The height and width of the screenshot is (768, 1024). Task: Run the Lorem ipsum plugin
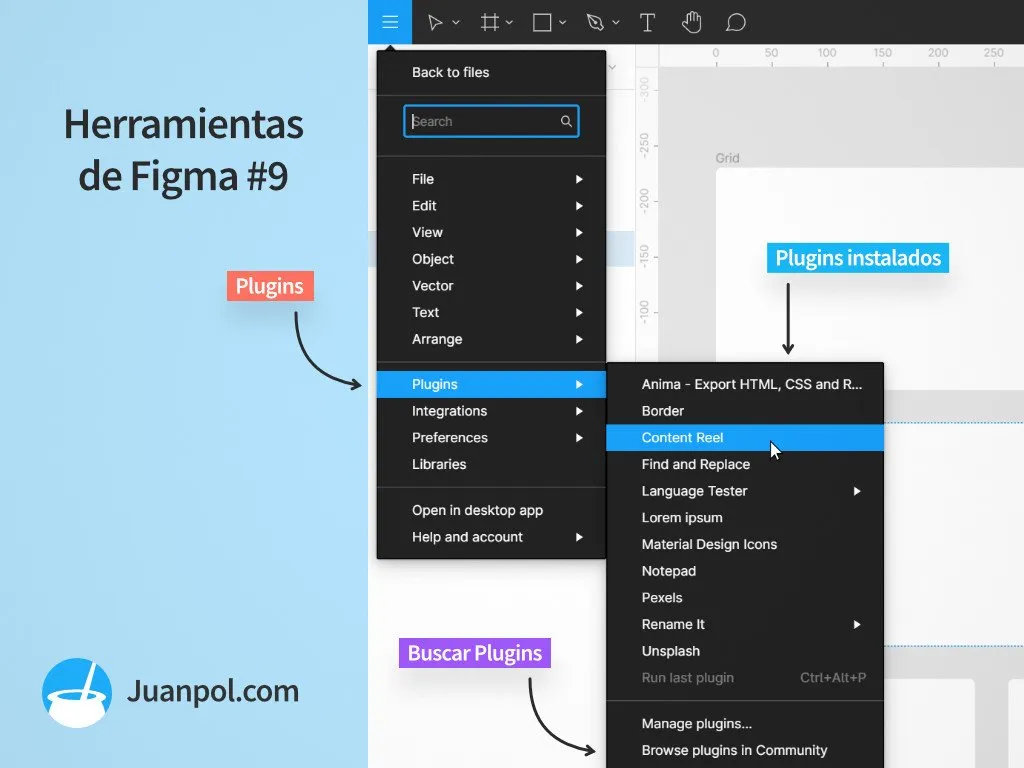click(745, 518)
